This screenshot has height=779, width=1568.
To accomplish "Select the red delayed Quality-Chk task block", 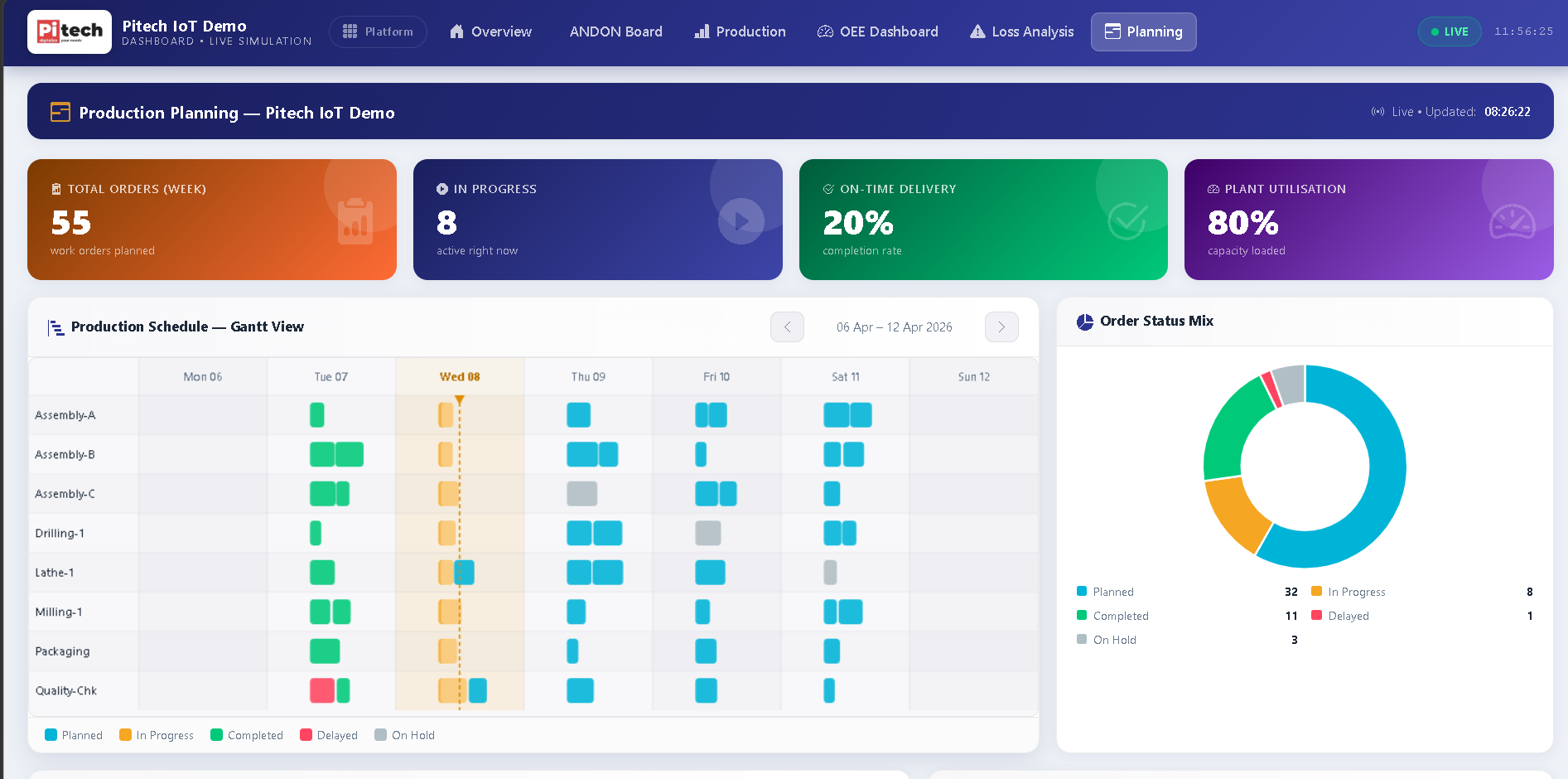I will coord(322,690).
